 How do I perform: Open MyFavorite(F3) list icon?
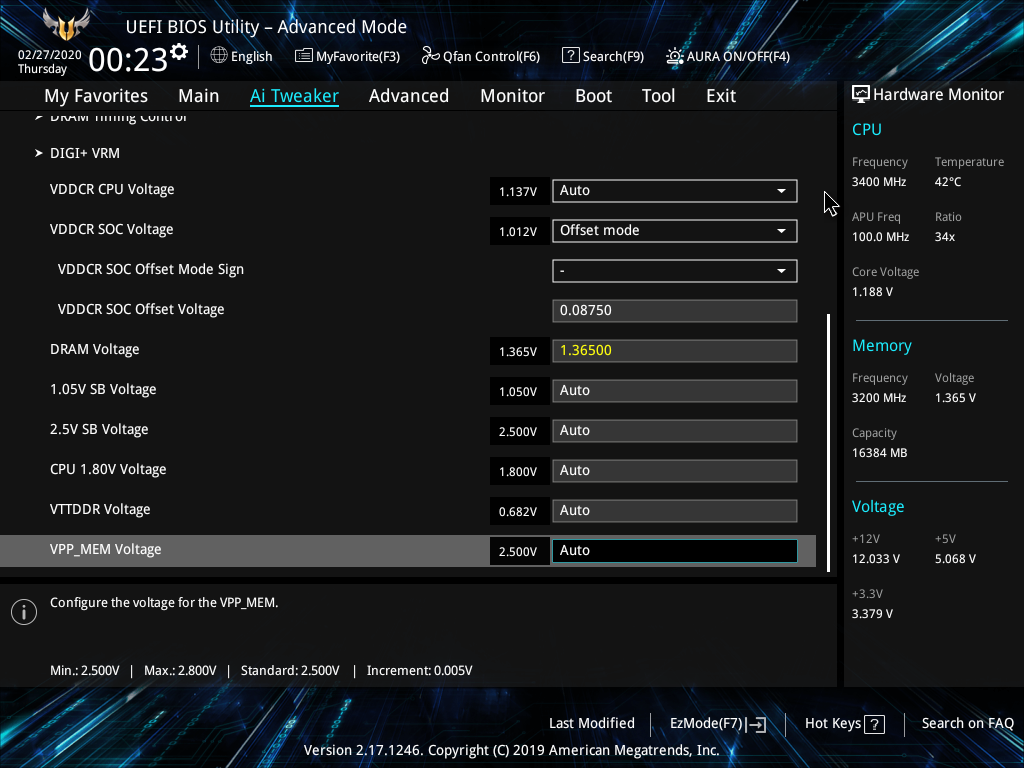(x=304, y=56)
